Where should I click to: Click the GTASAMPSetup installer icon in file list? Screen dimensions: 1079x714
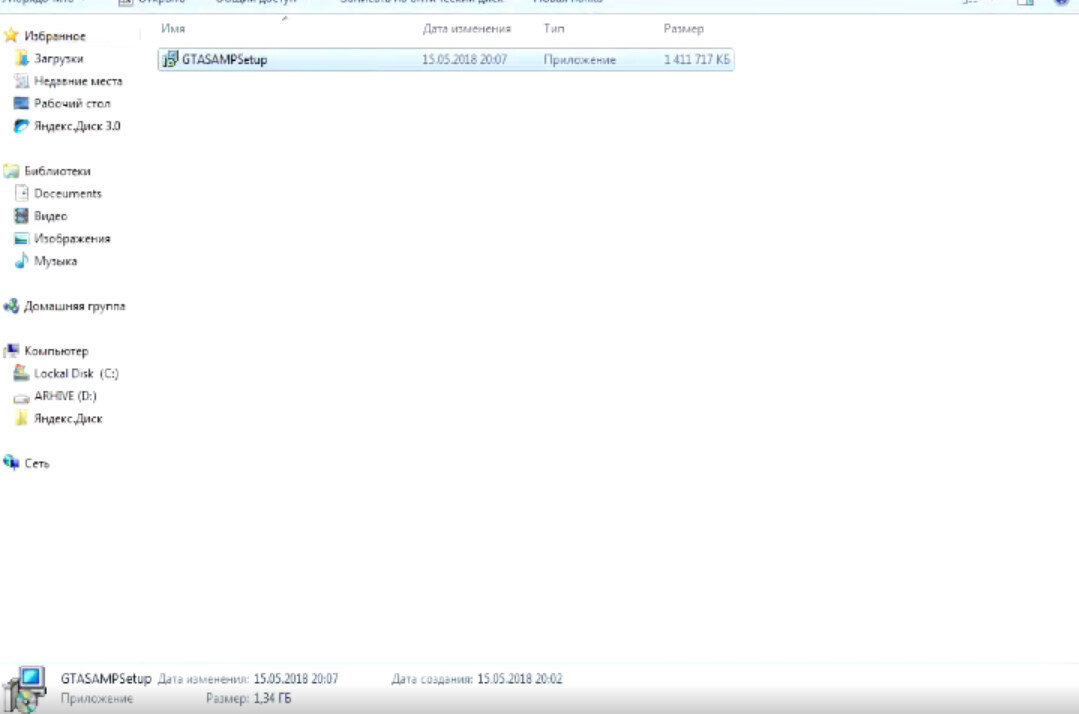click(x=169, y=60)
